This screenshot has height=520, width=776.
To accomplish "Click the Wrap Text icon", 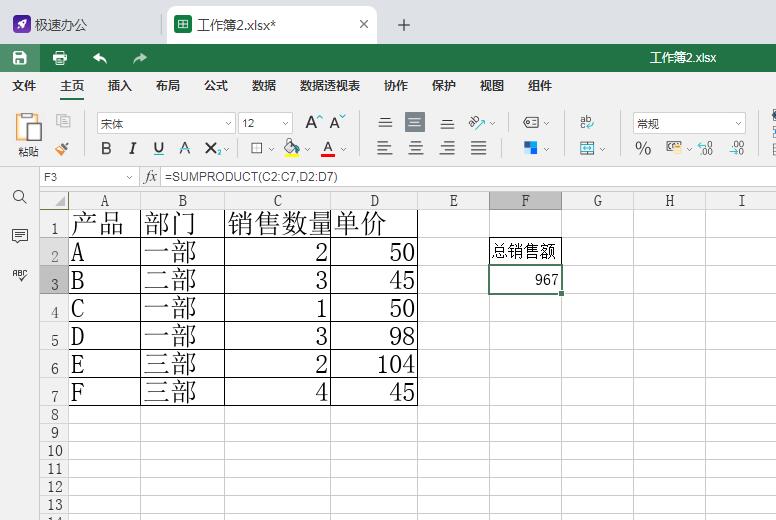I will click(586, 122).
